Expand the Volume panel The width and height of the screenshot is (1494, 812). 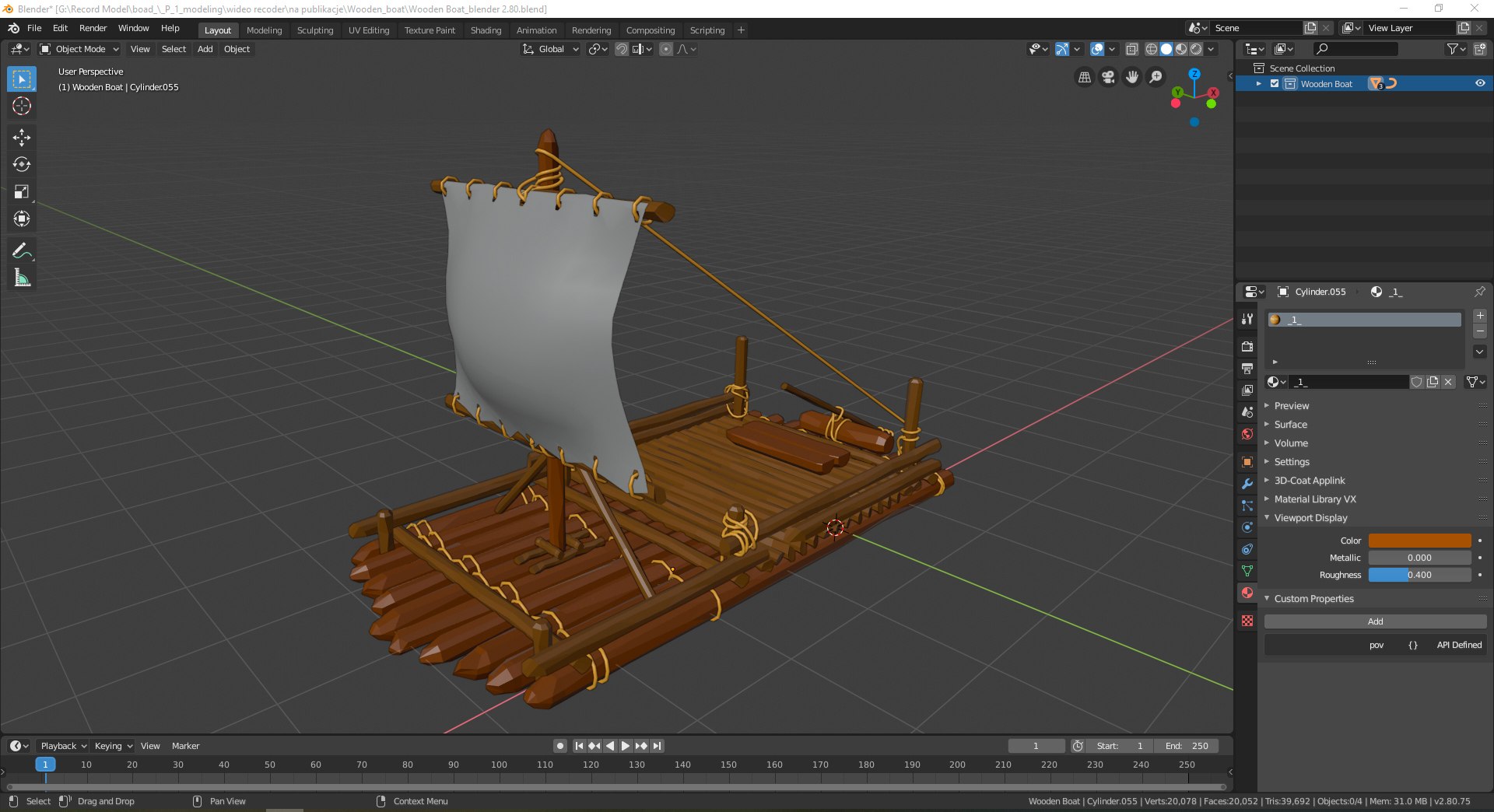point(1291,443)
